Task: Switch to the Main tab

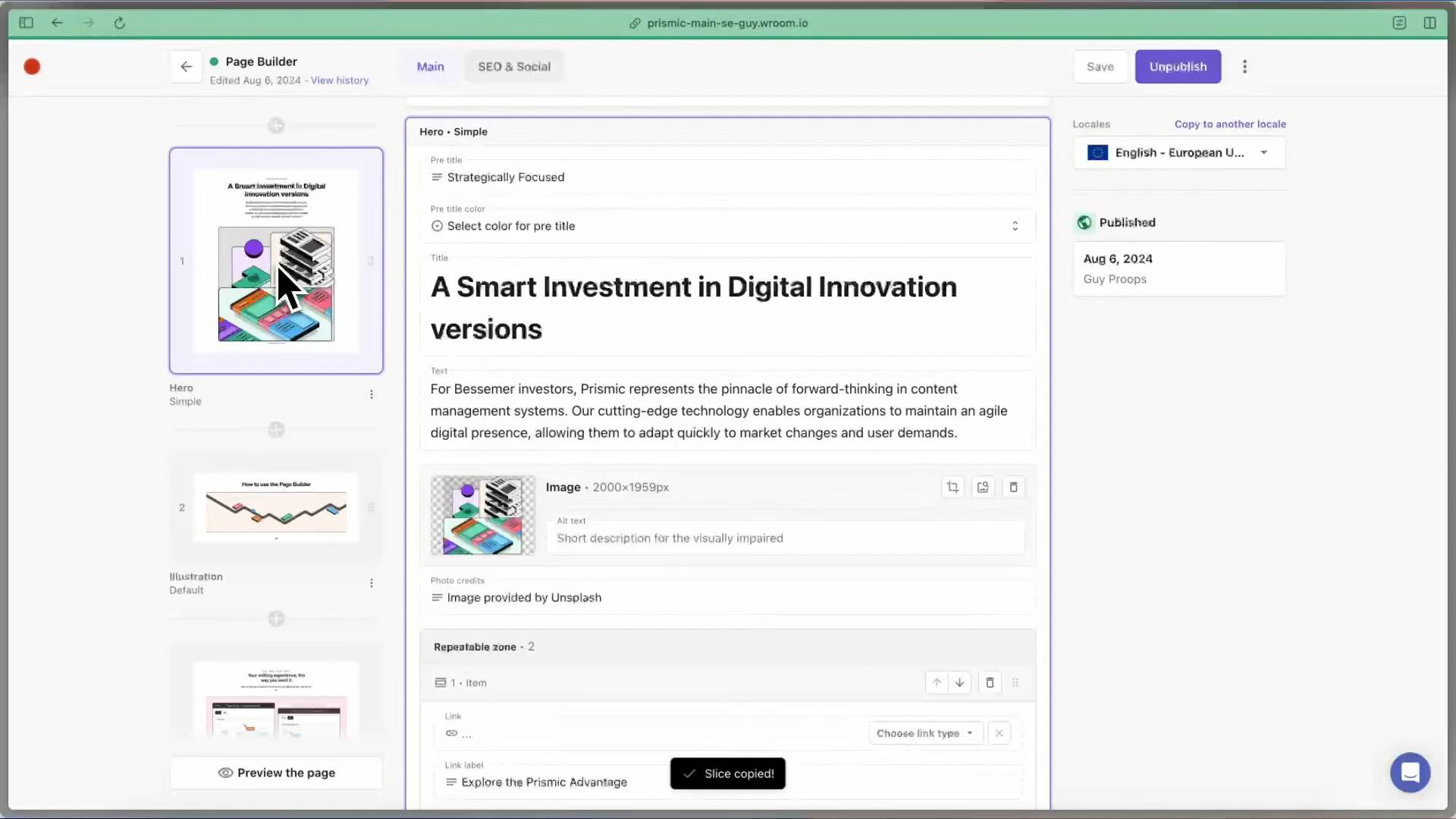Action: [430, 67]
